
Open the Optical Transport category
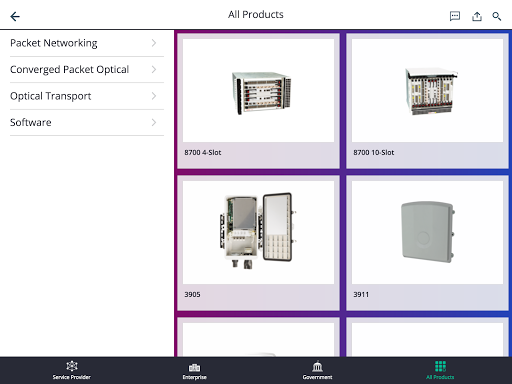click(87, 96)
